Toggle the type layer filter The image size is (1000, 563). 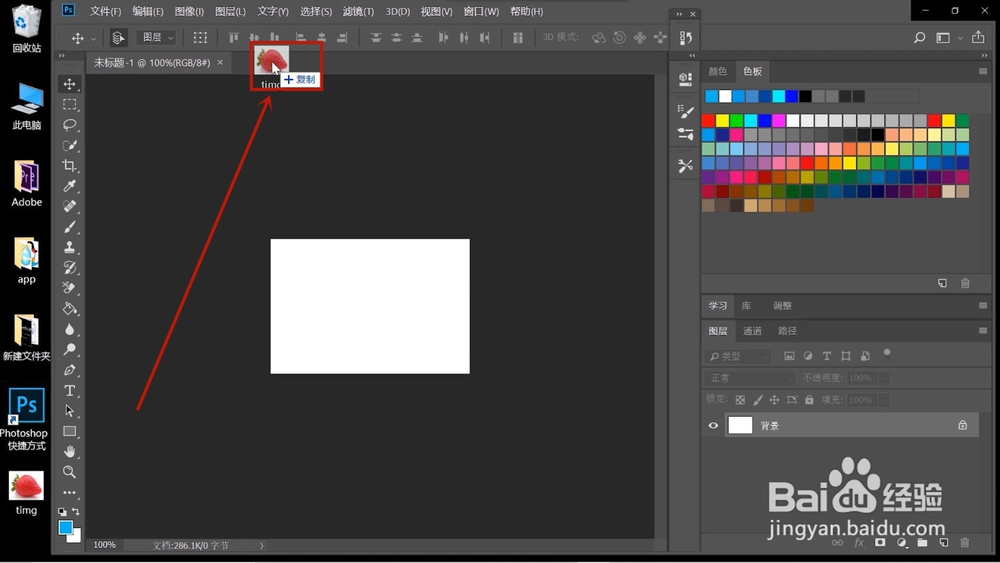tap(827, 356)
